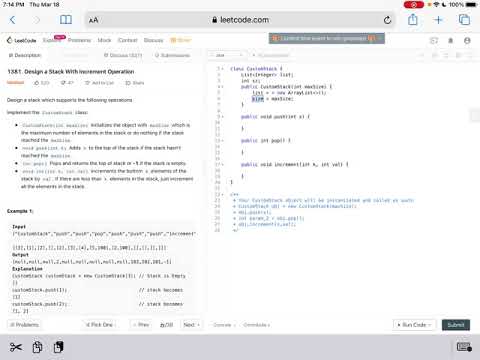
Task: Click the Pick One button
Action: coord(99,324)
